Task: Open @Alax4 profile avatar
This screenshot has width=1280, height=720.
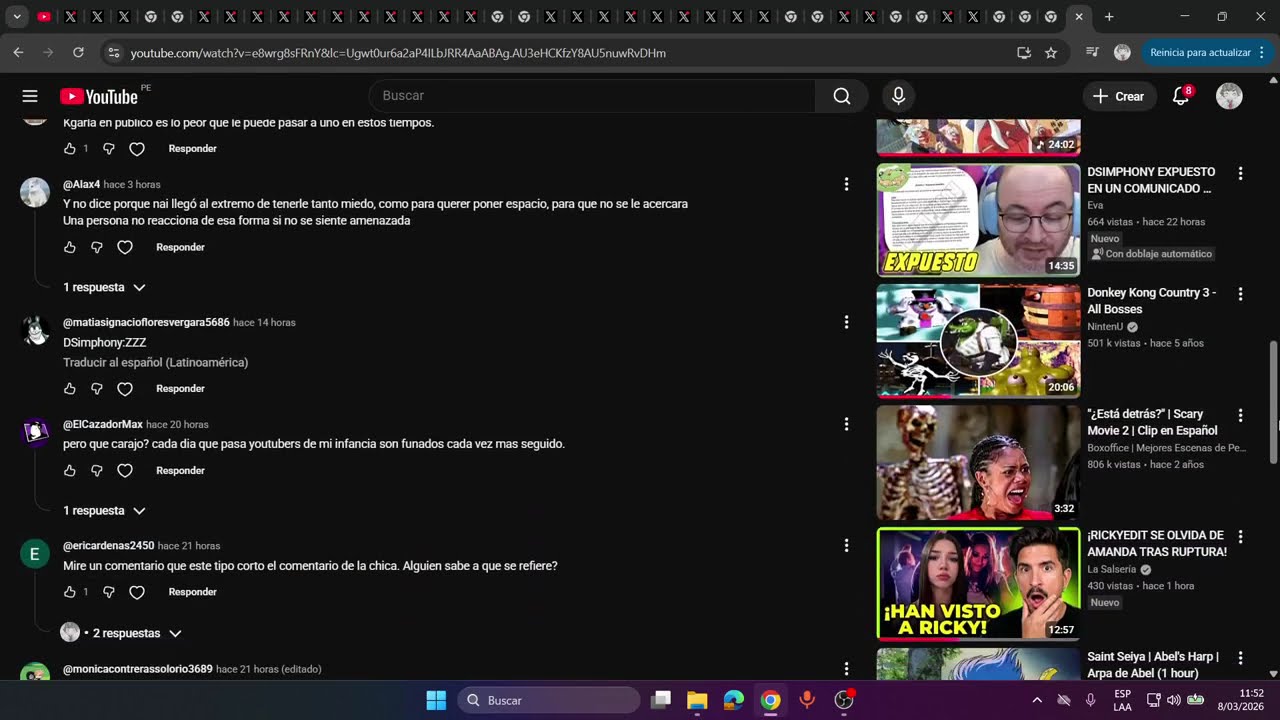Action: click(35, 192)
